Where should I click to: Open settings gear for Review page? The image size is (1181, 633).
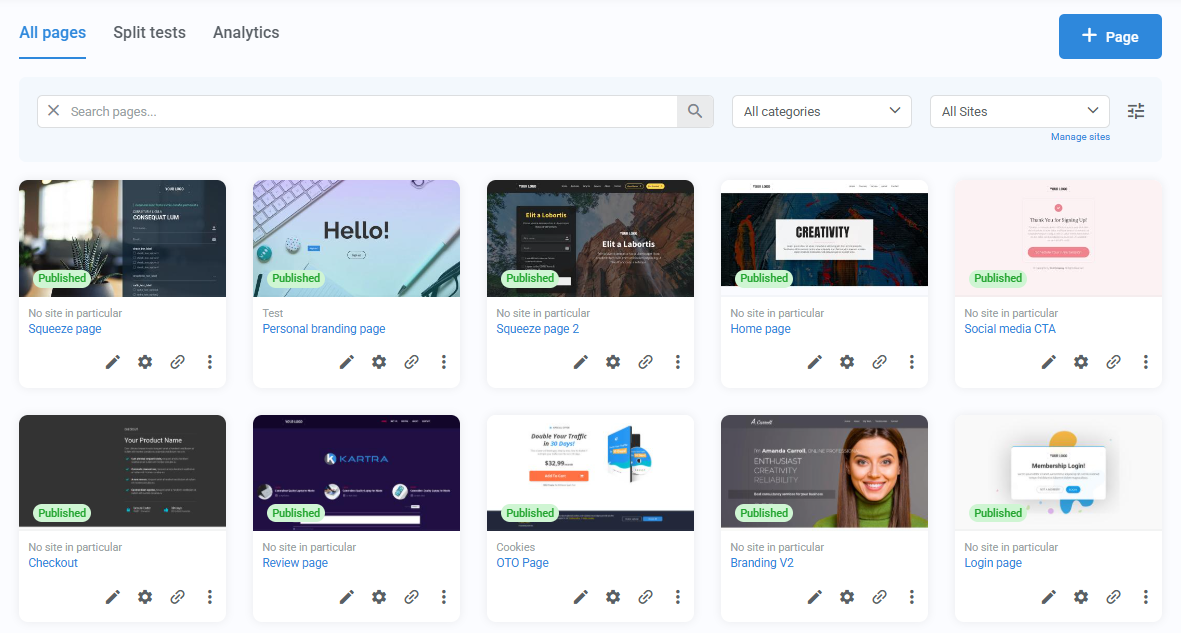click(379, 597)
